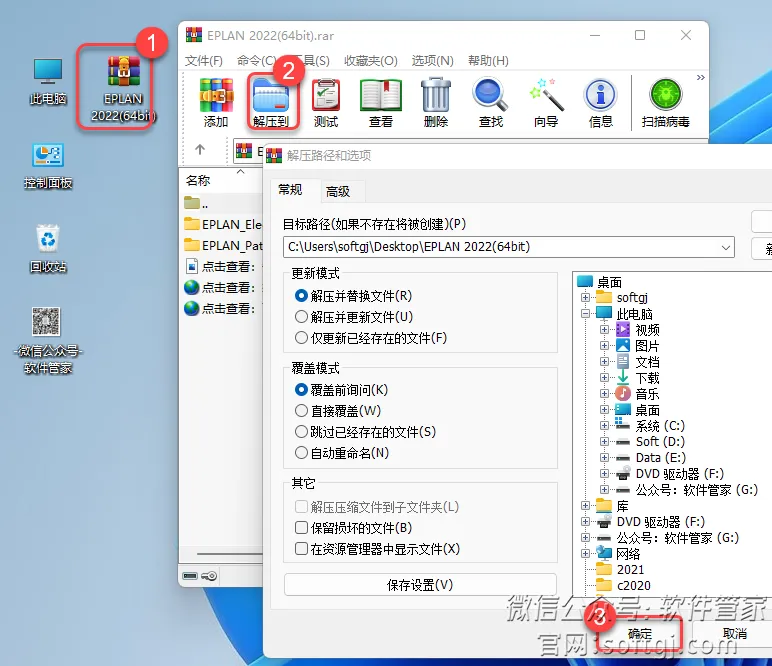Click the 保存设置(V) button

pyautogui.click(x=420, y=585)
